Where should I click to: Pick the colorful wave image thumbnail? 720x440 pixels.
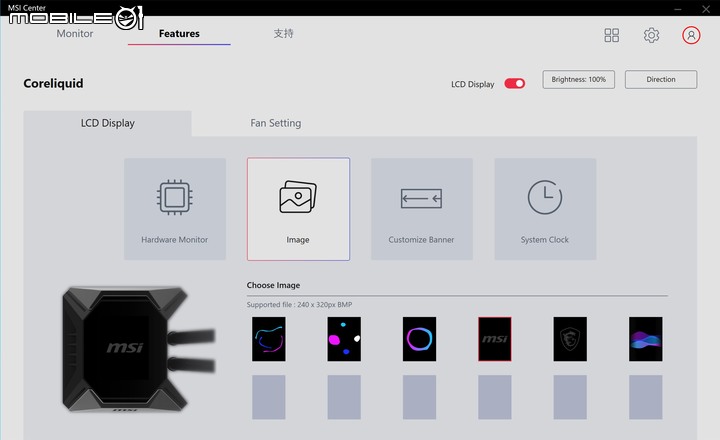(646, 339)
